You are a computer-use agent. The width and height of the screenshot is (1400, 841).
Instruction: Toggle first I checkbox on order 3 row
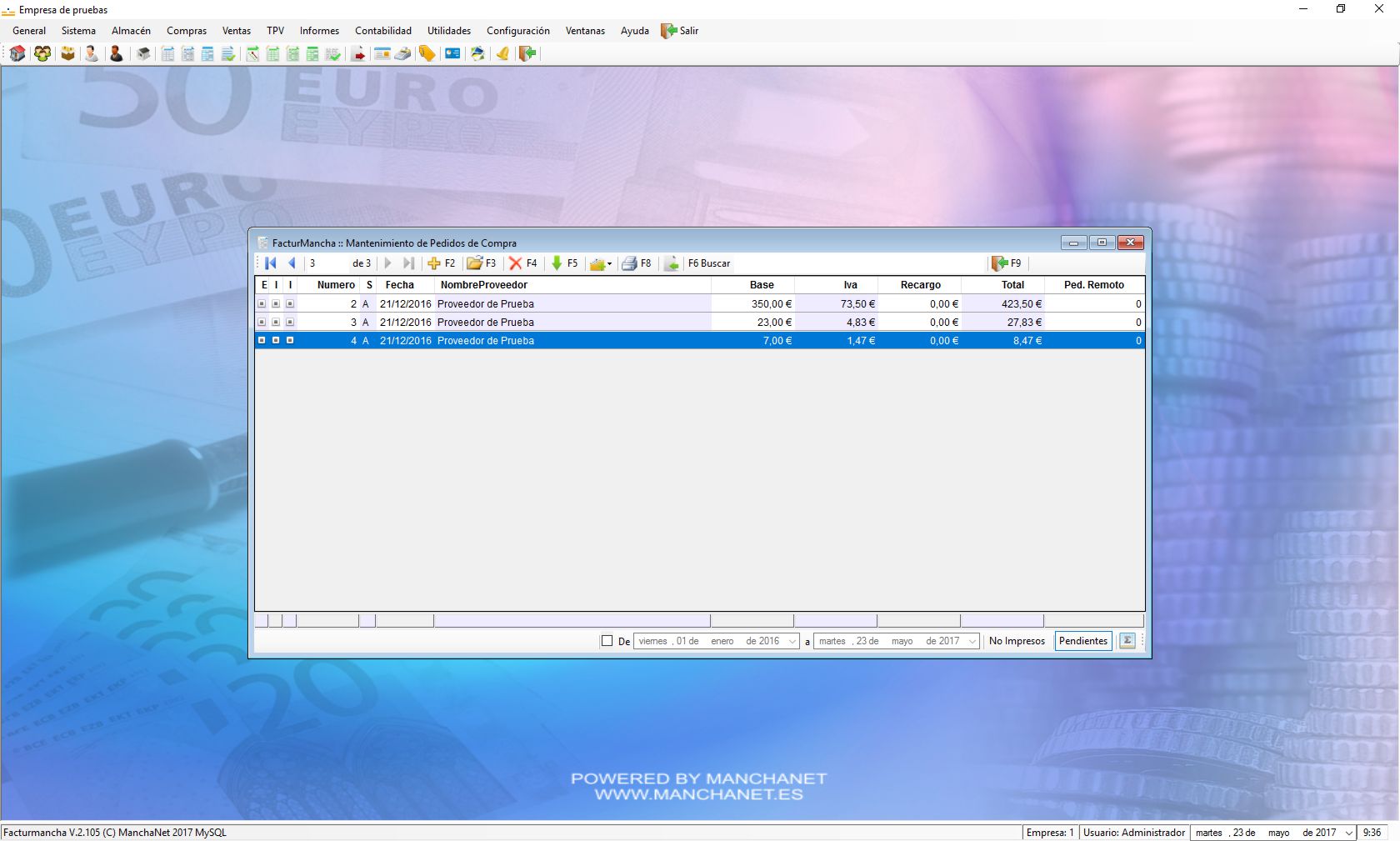point(276,323)
